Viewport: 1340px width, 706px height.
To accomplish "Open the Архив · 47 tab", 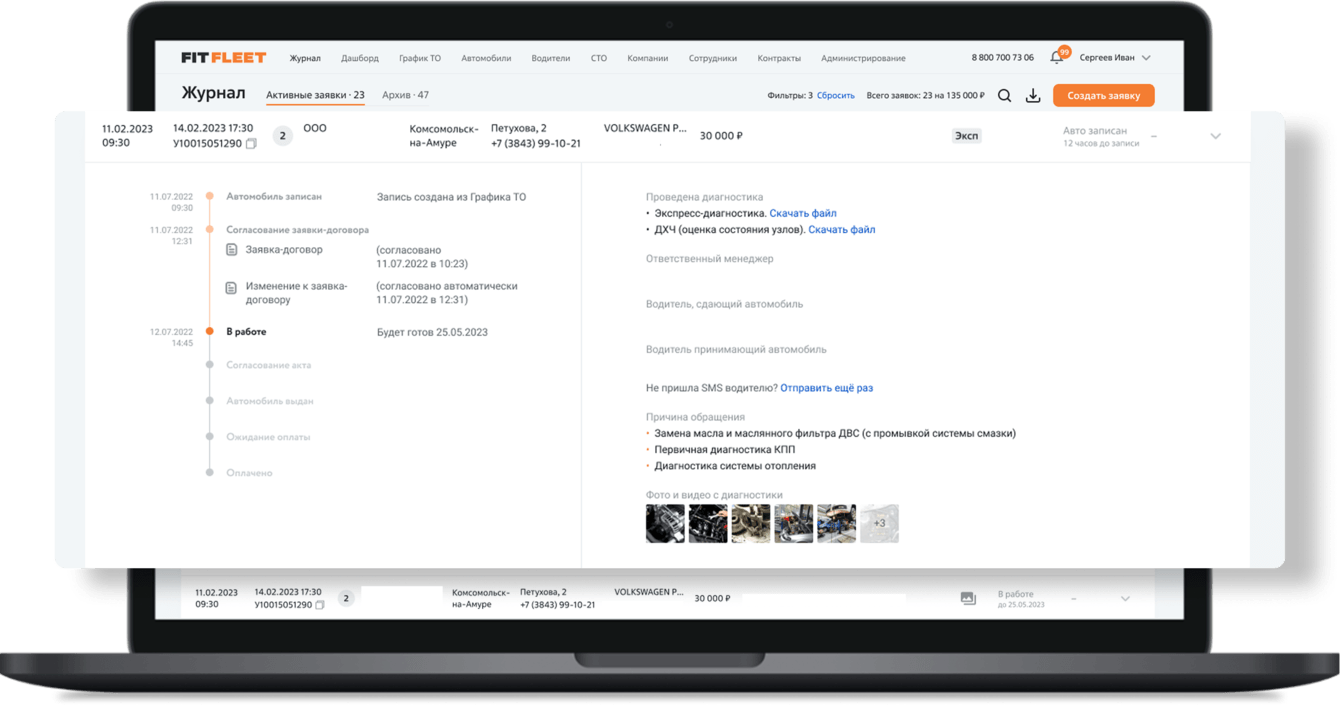I will (406, 93).
